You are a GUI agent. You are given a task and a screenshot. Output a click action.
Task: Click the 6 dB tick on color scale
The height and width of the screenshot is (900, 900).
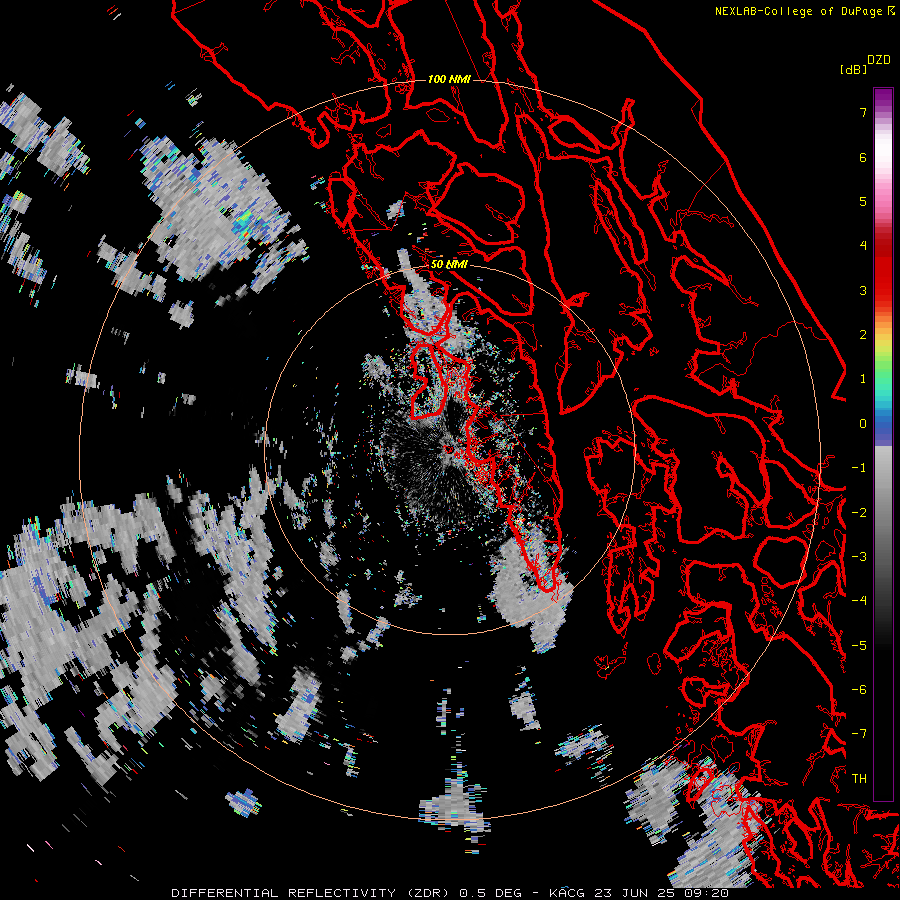click(863, 157)
